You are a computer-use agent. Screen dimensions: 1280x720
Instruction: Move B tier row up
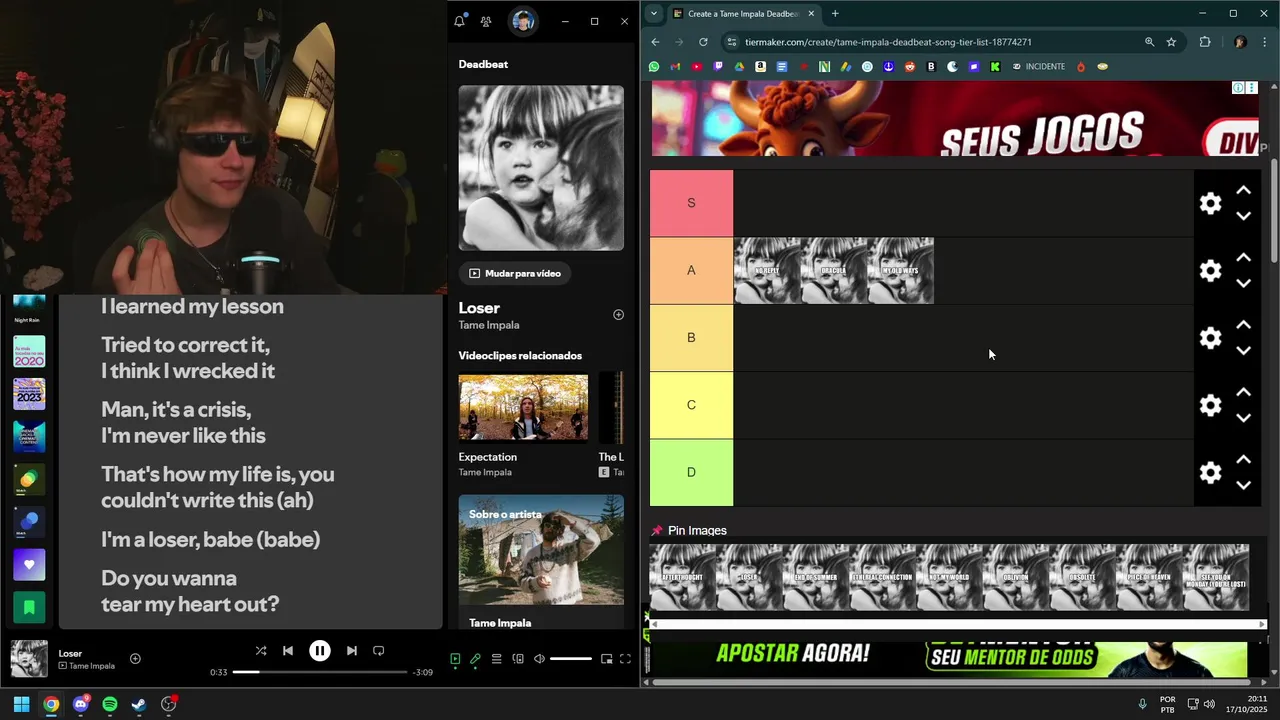pos(1243,325)
